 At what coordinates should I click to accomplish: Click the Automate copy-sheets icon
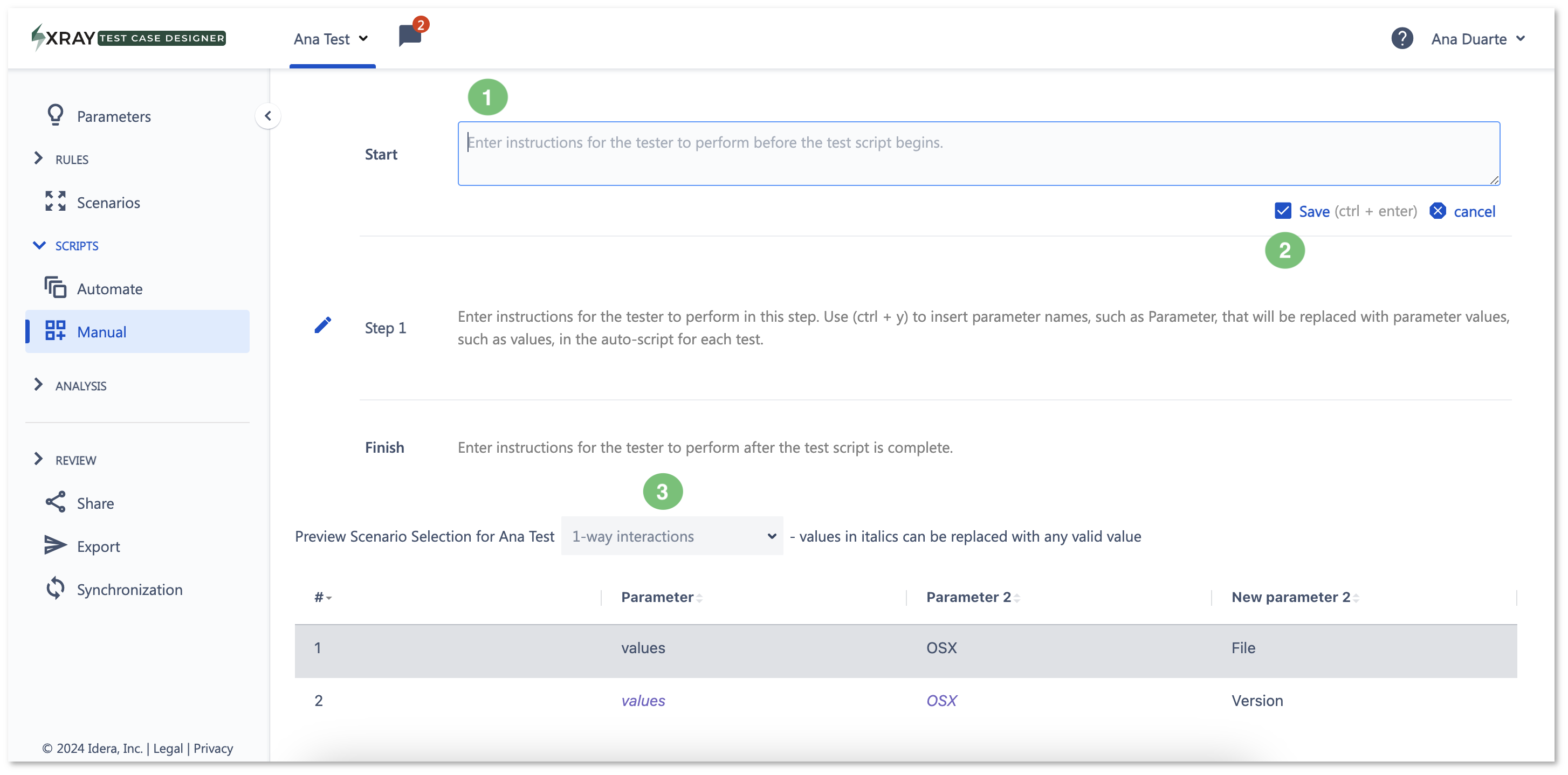tap(56, 288)
